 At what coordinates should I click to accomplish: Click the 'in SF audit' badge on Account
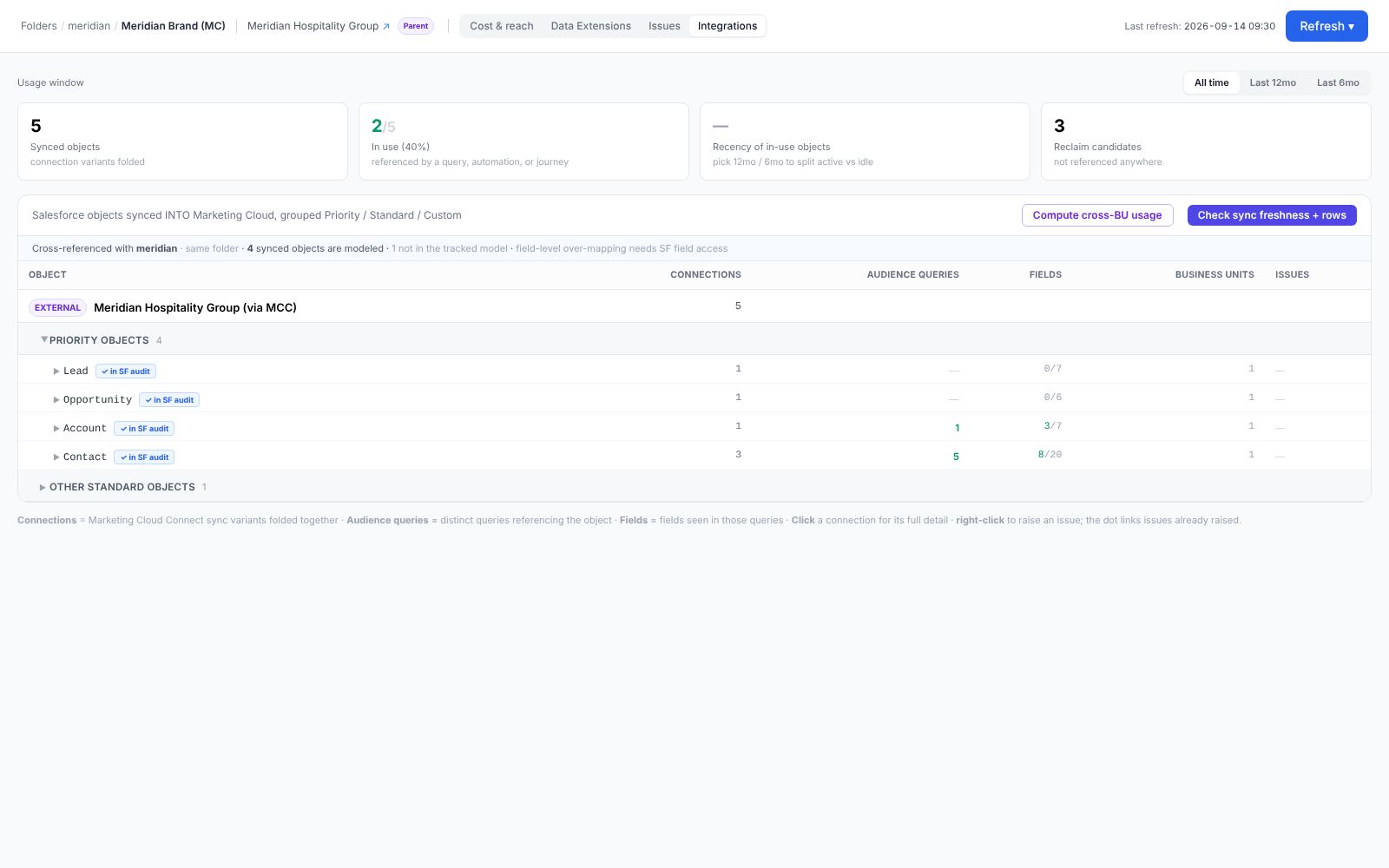click(x=144, y=429)
